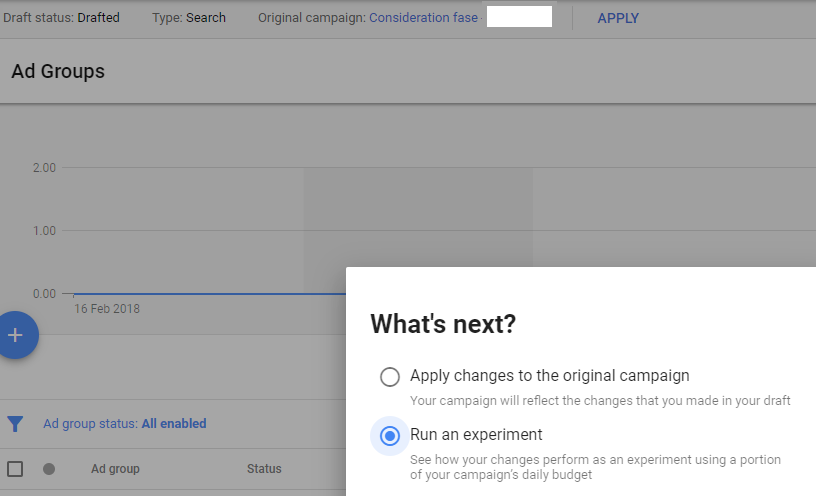Click the 'What's next?' dialog heading
Viewport: 816px width, 496px height.
point(443,324)
